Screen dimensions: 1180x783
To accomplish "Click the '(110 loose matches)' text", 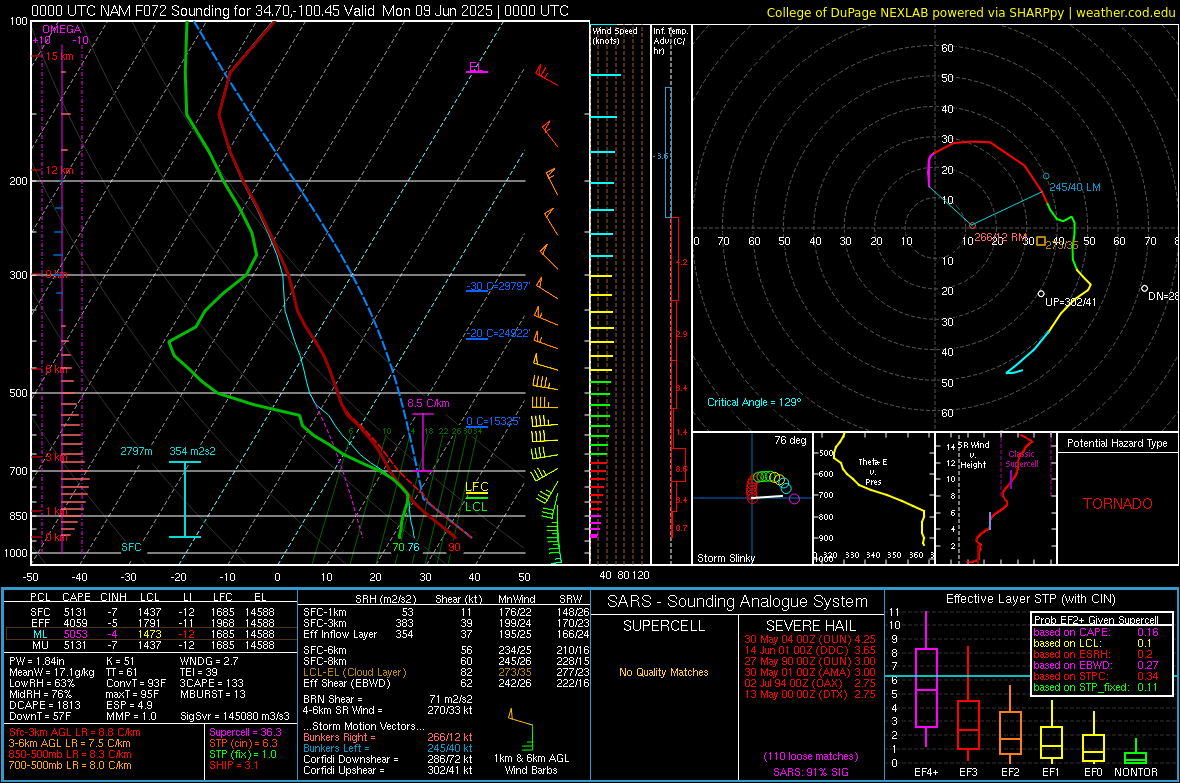I will pyautogui.click(x=810, y=756).
